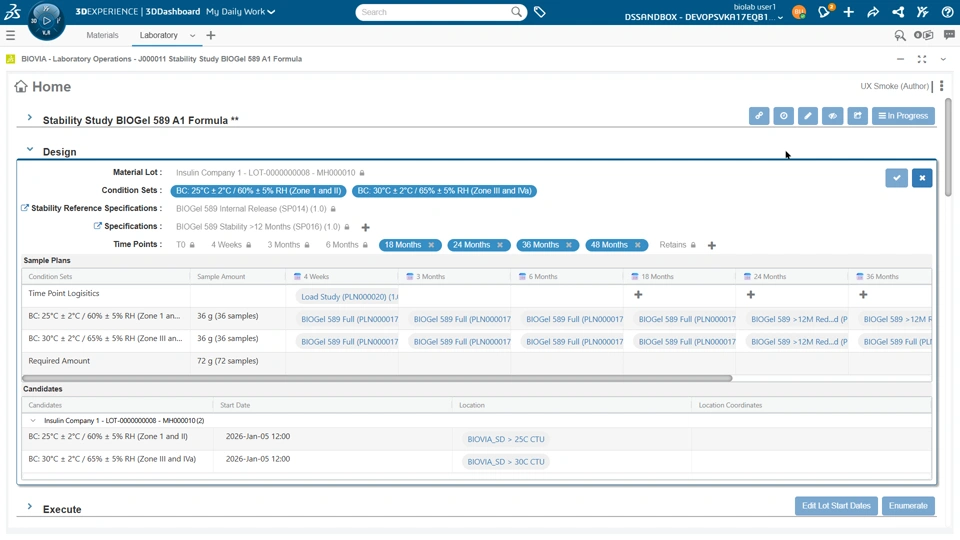960x540 pixels.
Task: Remove the 18 Months time point
Action: pos(431,245)
